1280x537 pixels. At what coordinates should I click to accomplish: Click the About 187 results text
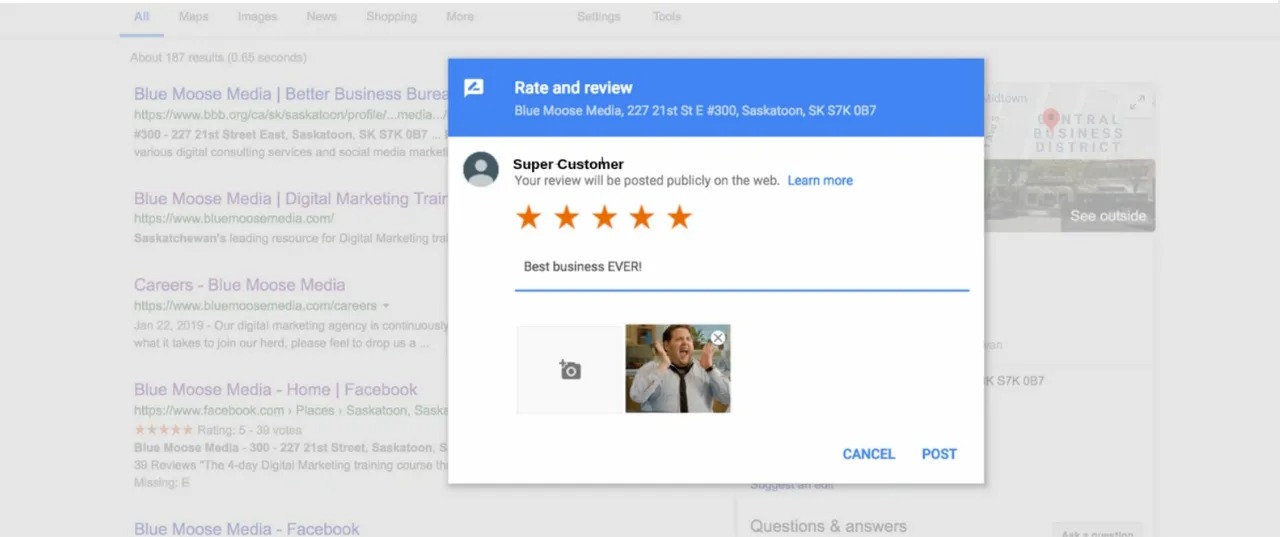(218, 58)
